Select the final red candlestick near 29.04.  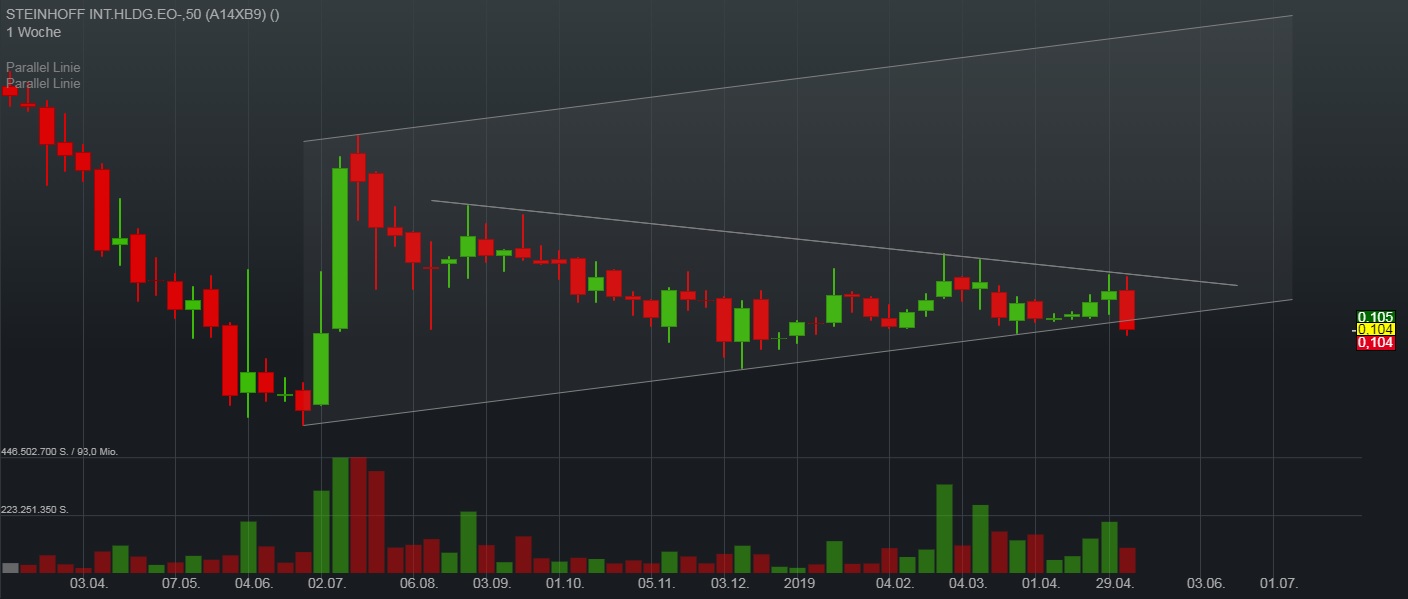(1126, 310)
